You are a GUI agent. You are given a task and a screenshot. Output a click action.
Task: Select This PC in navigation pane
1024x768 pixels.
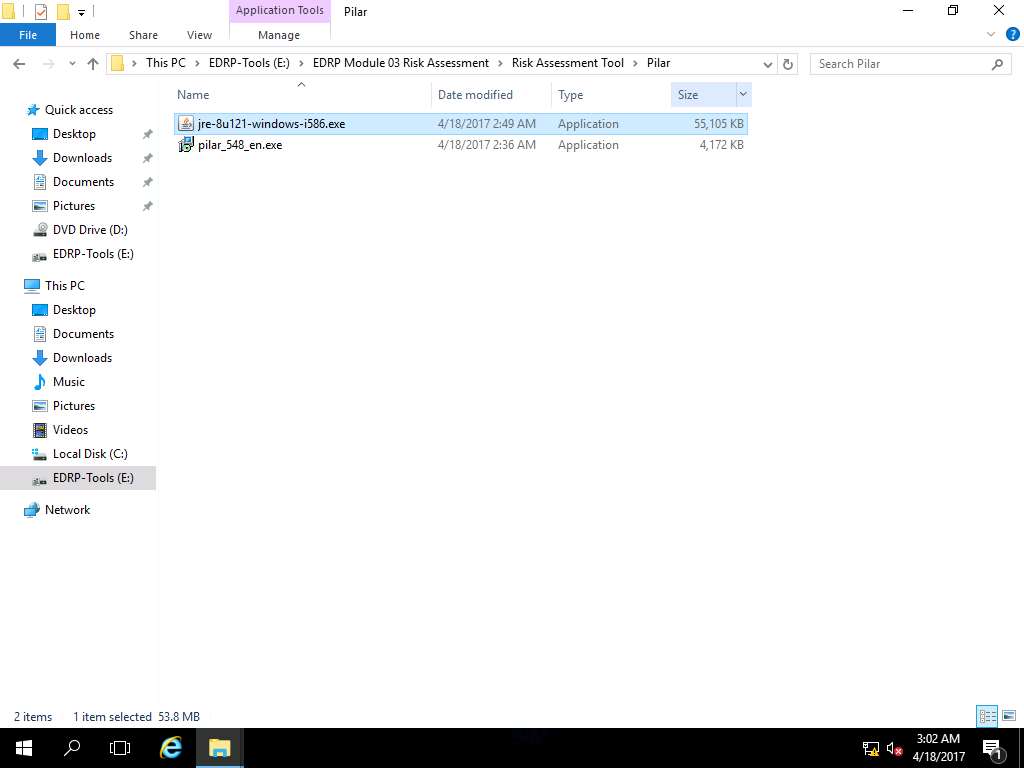coord(64,285)
